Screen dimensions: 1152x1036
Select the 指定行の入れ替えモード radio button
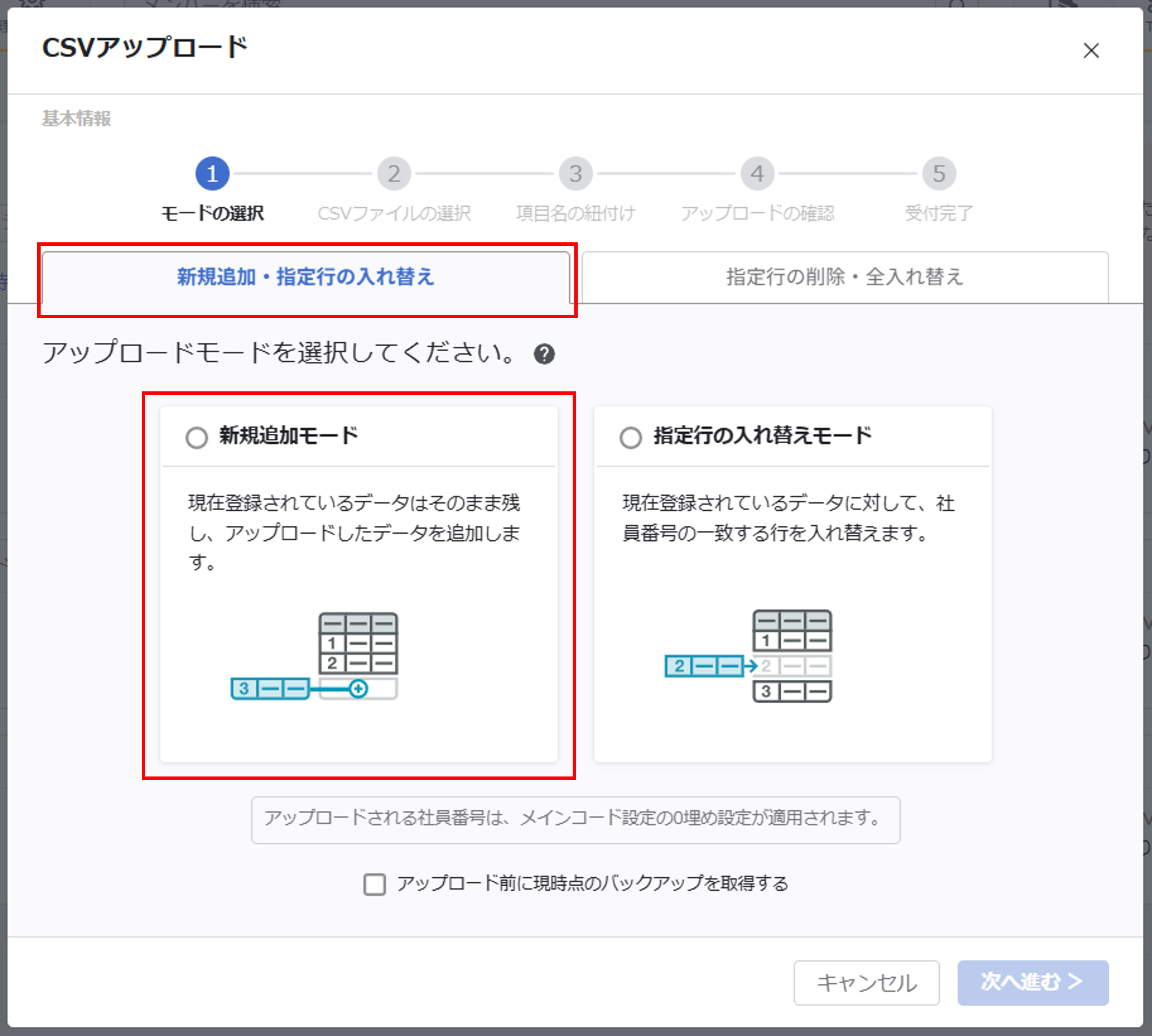(630, 437)
